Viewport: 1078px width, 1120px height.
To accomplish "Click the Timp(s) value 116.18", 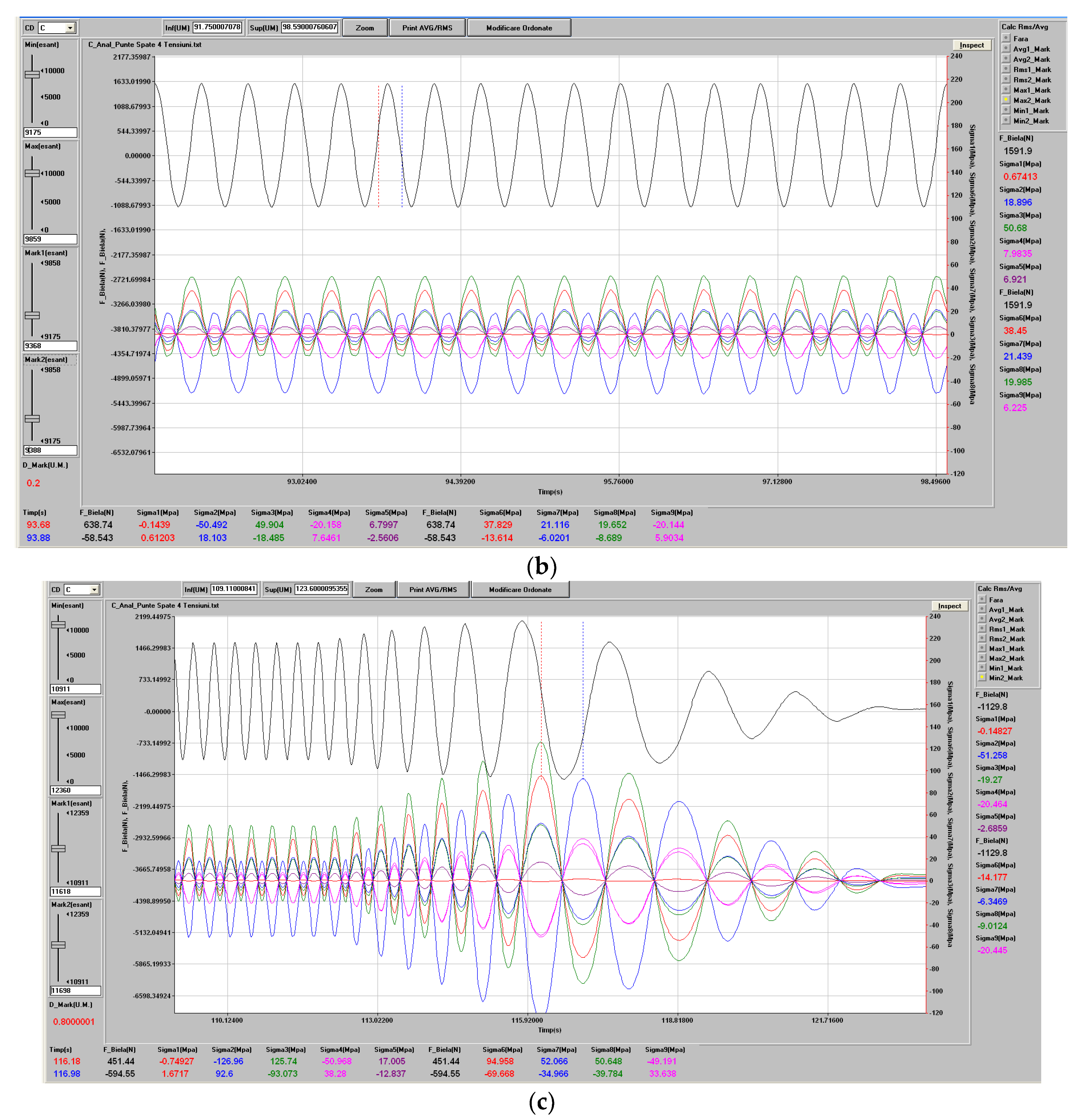I will click(67, 1061).
